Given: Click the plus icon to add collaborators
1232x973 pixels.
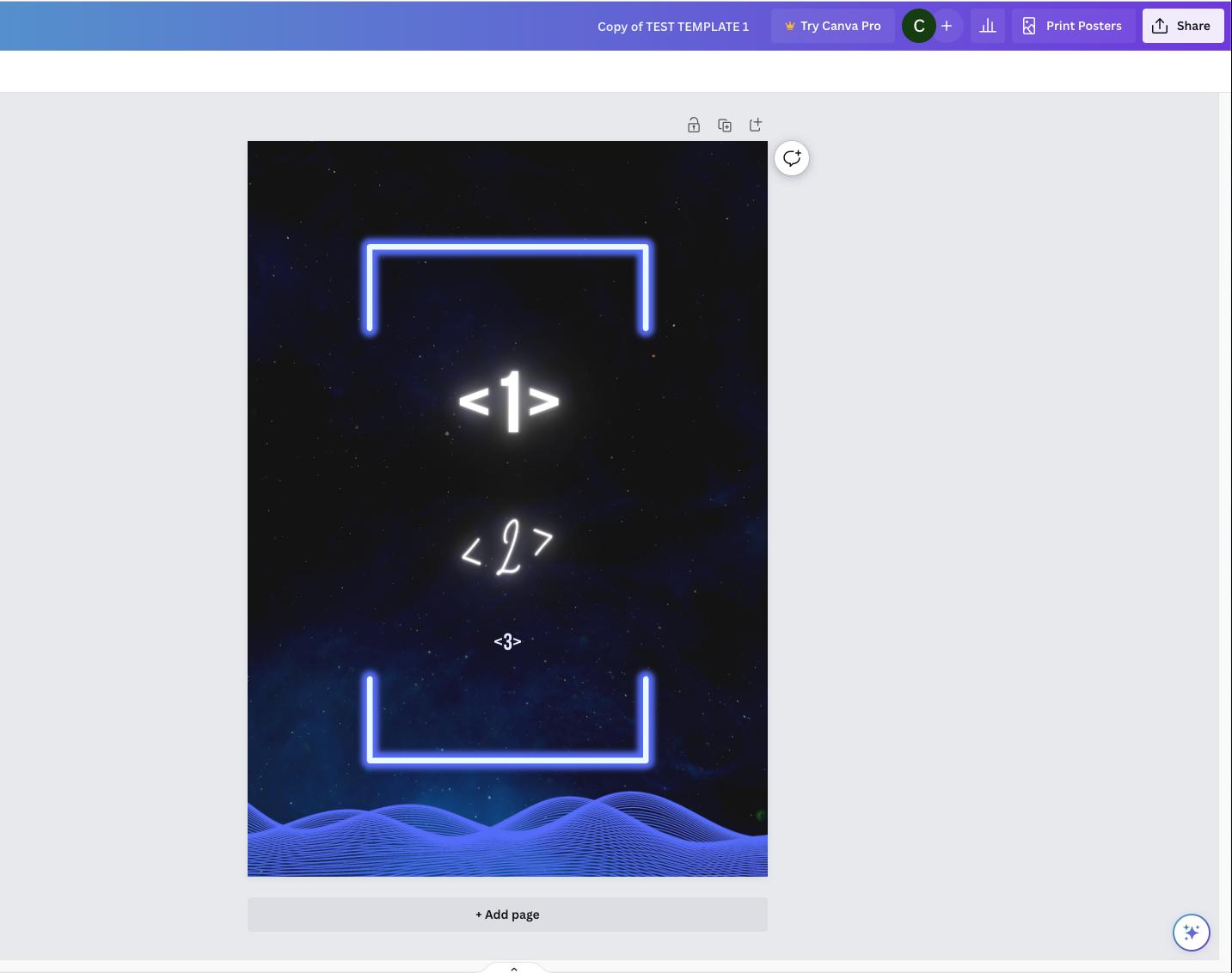Looking at the screenshot, I should click(x=947, y=26).
